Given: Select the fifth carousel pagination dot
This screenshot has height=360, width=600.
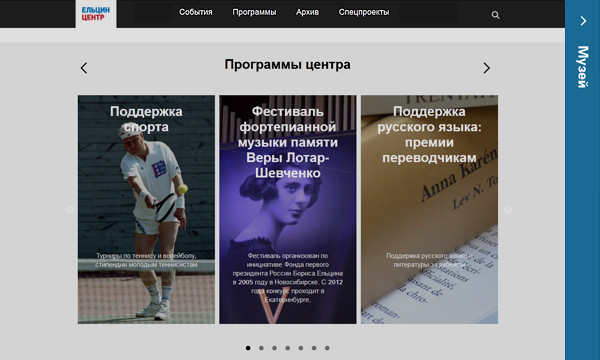Looking at the screenshot, I should pyautogui.click(x=301, y=348).
